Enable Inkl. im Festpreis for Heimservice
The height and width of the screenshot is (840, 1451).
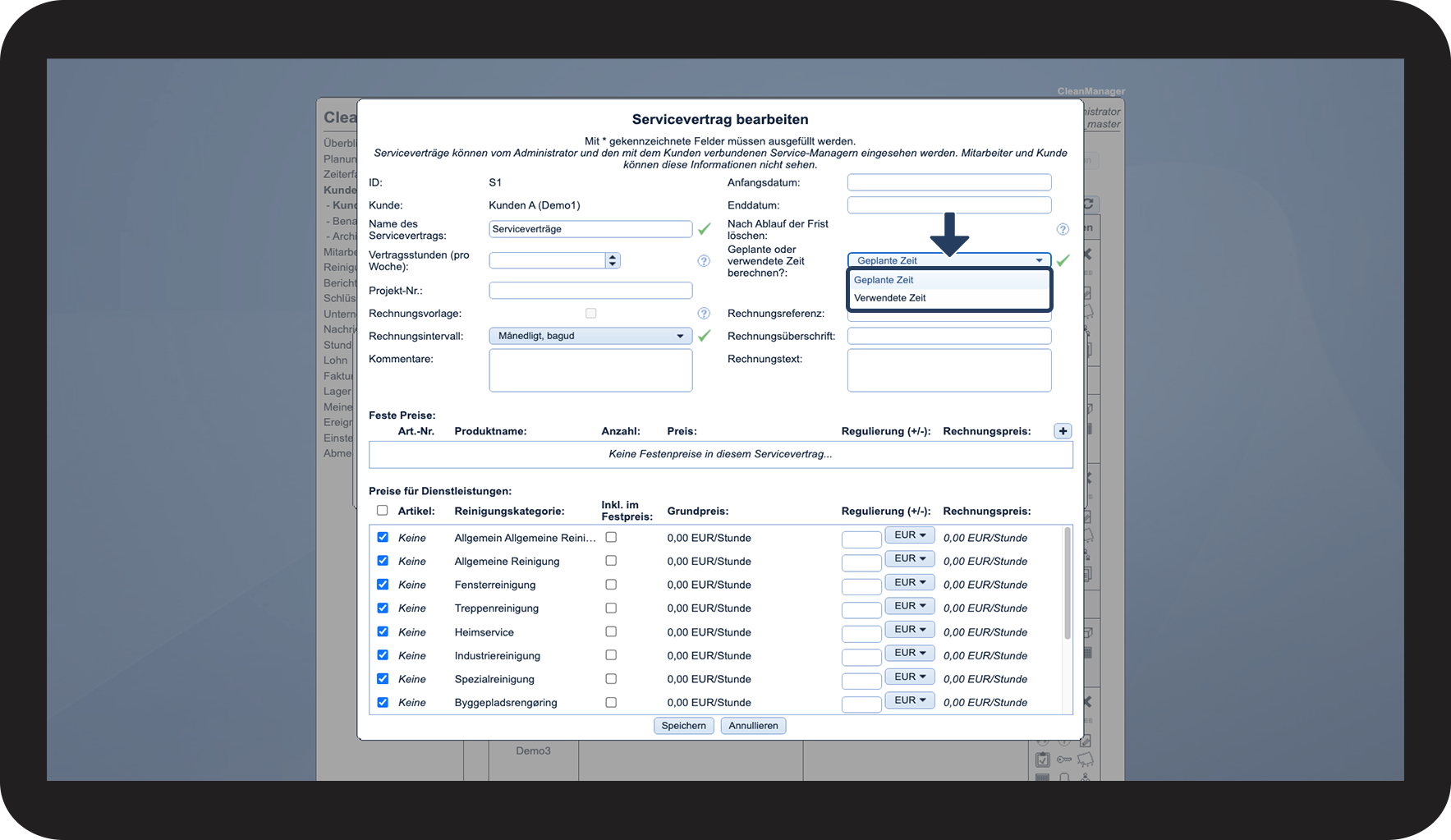point(611,631)
